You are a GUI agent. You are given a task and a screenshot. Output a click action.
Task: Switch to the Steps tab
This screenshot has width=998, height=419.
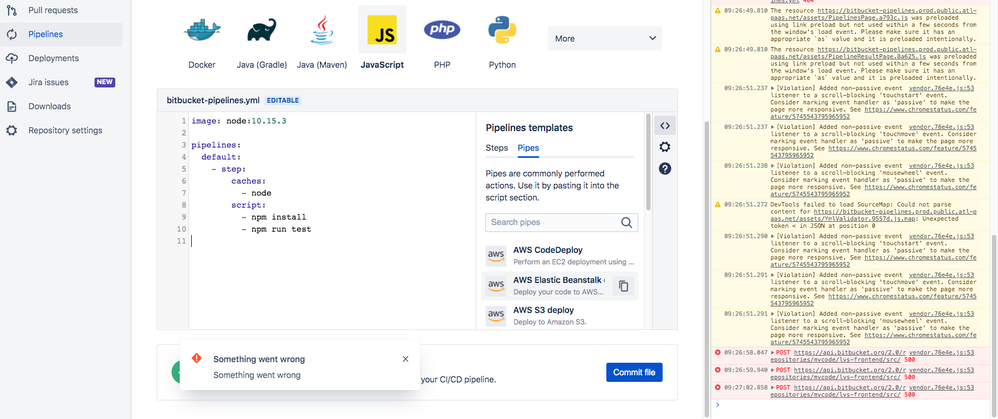click(x=496, y=148)
